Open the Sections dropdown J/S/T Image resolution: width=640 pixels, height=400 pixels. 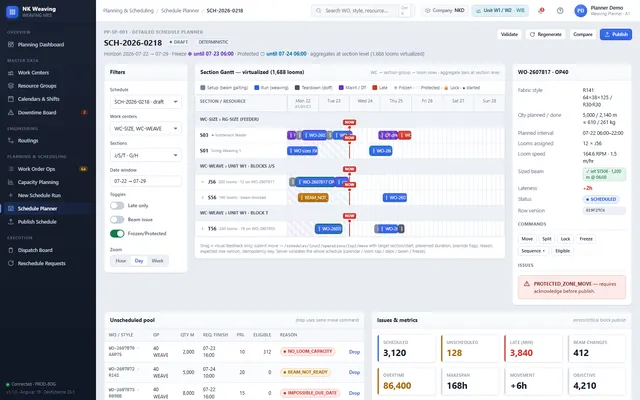pos(146,156)
